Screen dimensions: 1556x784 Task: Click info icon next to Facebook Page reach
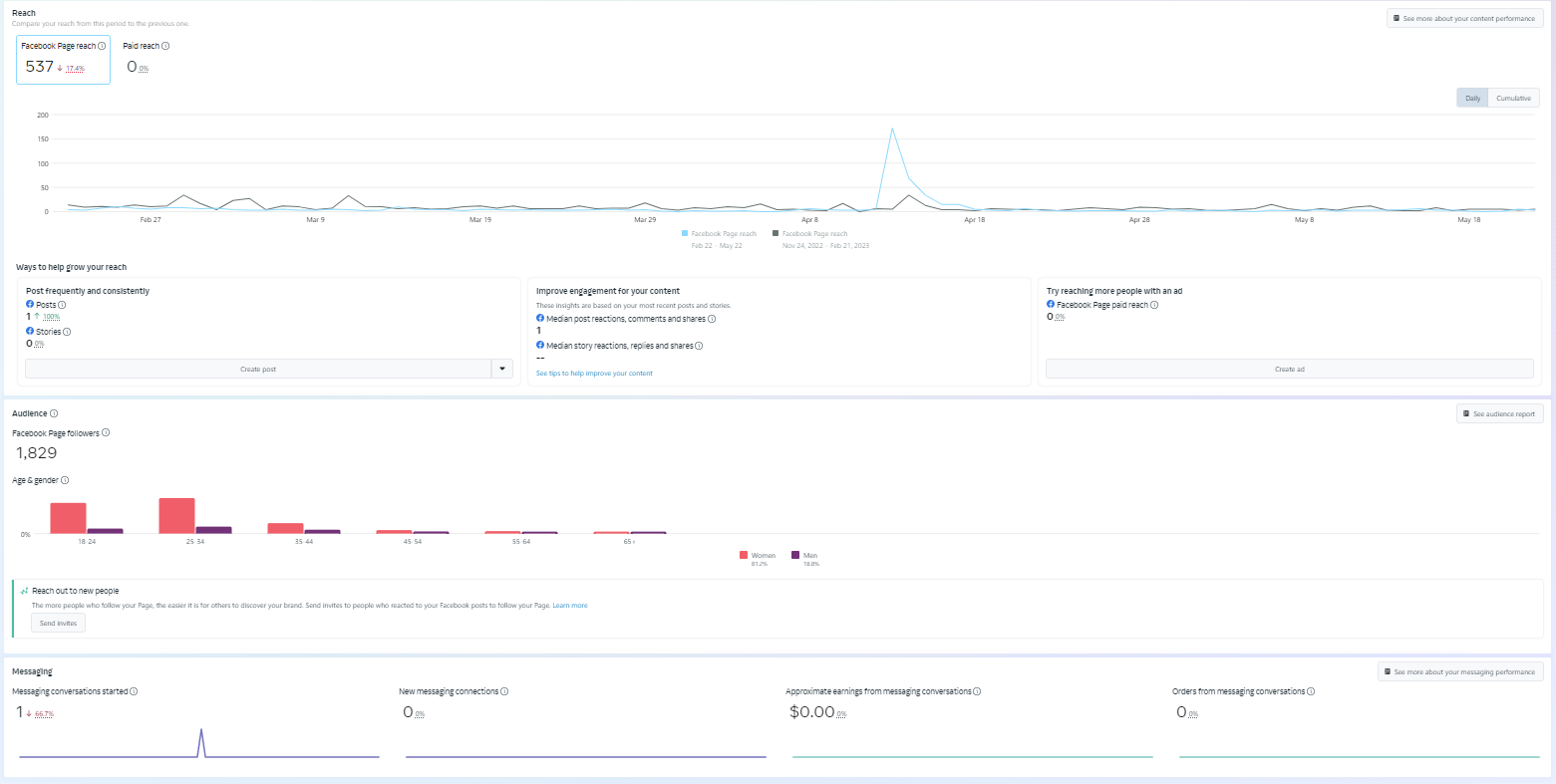[102, 46]
